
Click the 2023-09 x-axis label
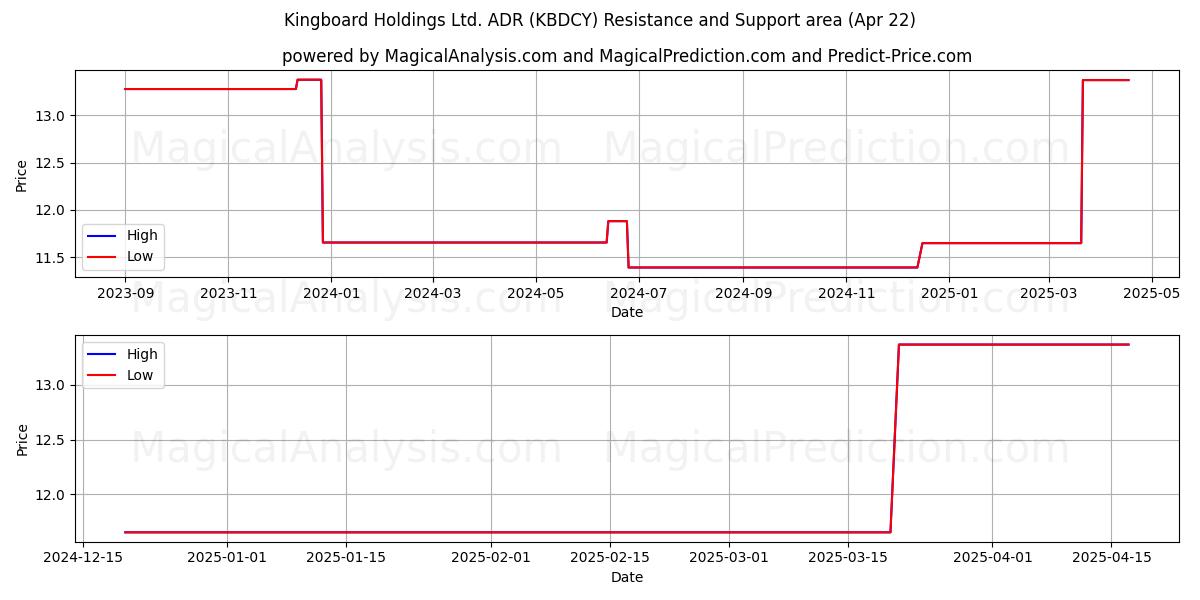click(x=125, y=293)
